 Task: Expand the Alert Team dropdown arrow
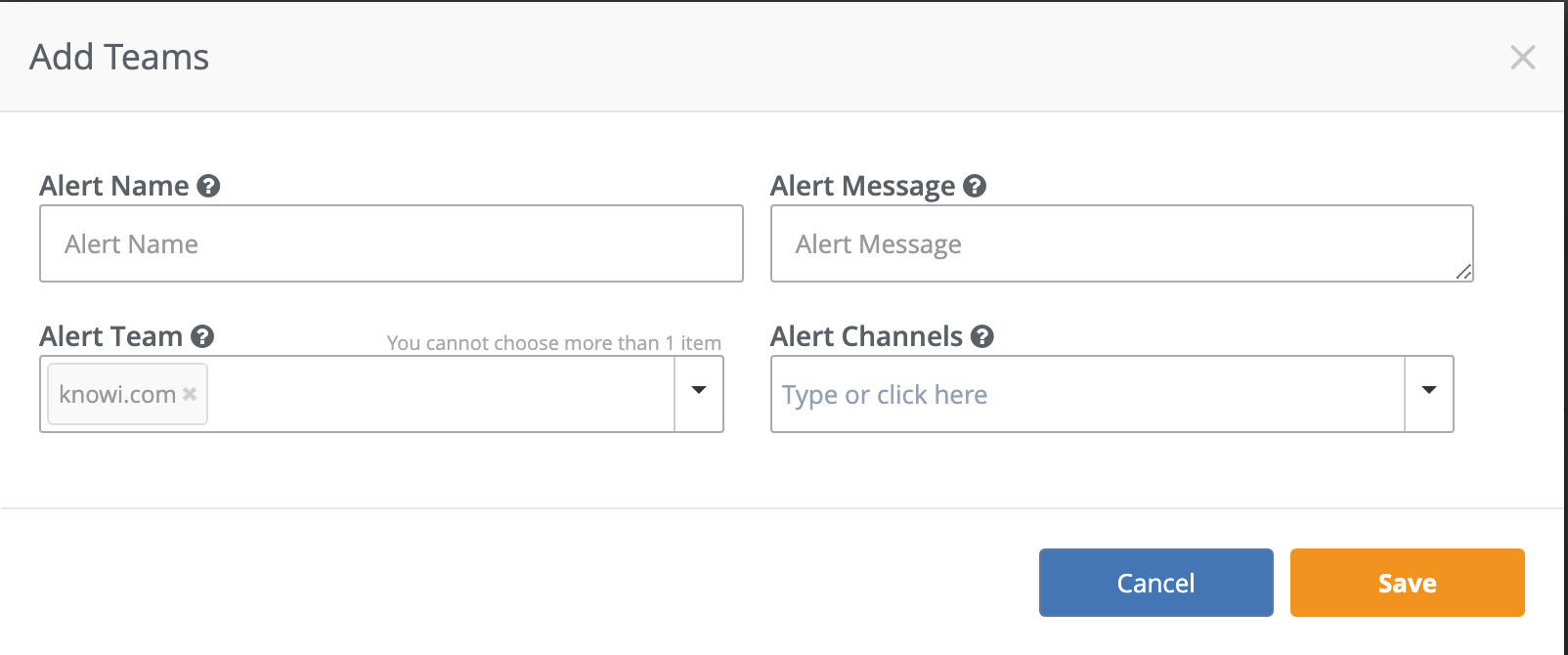click(x=699, y=393)
